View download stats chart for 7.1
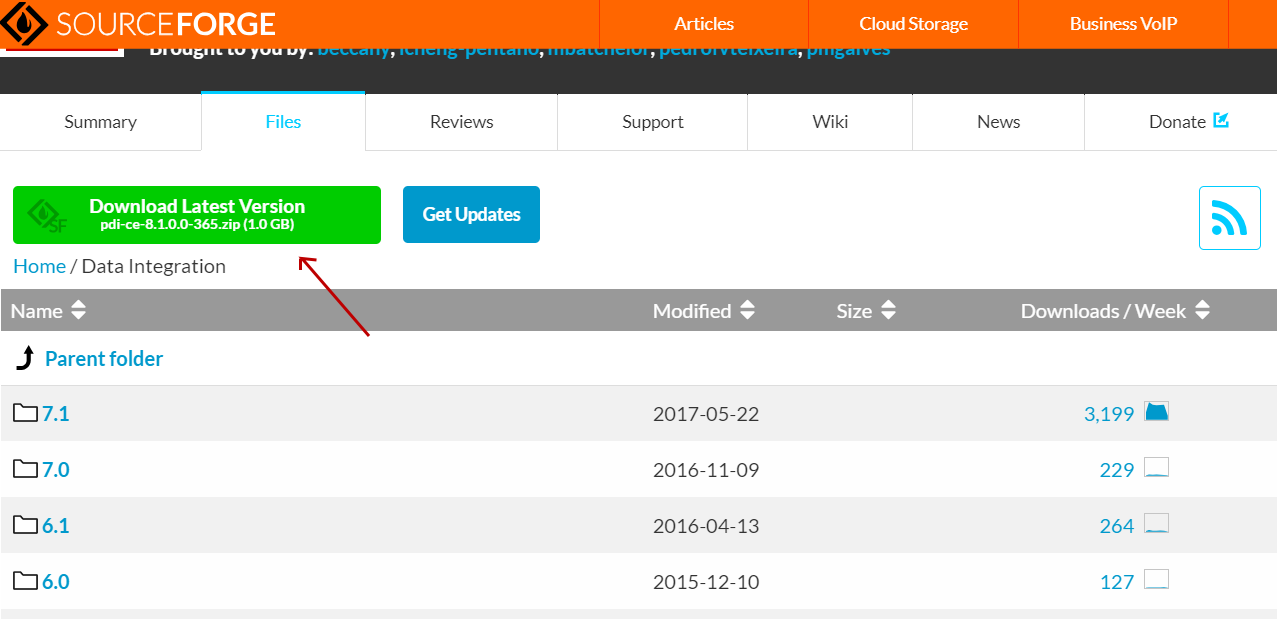The width and height of the screenshot is (1277, 619). 1156,412
